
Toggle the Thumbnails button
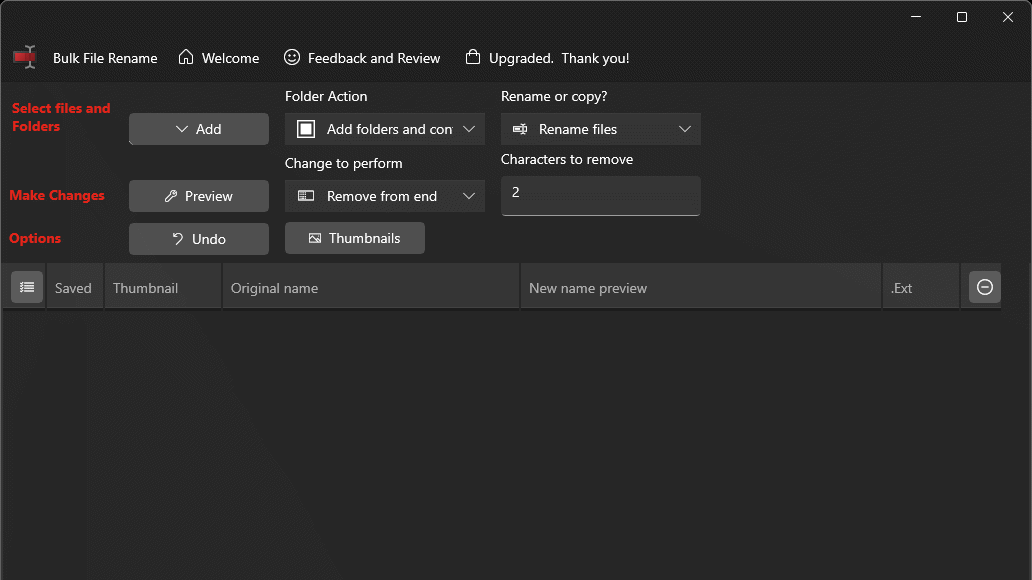354,238
